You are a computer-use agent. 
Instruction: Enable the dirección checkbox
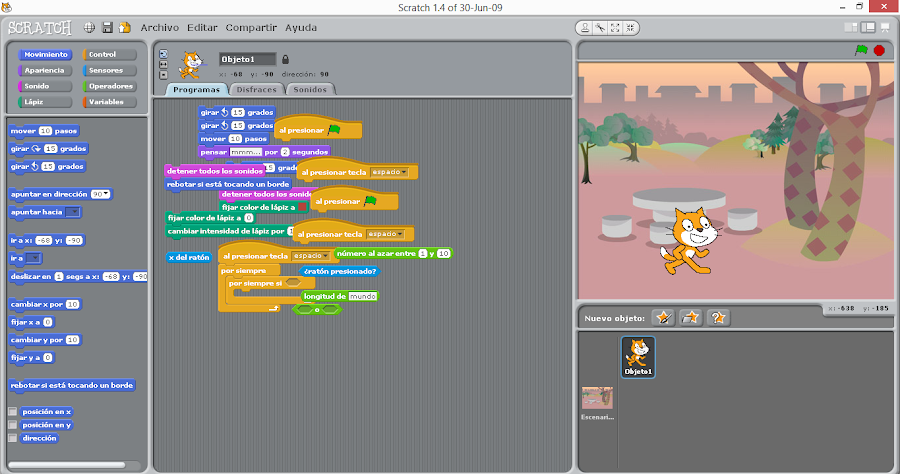point(13,438)
